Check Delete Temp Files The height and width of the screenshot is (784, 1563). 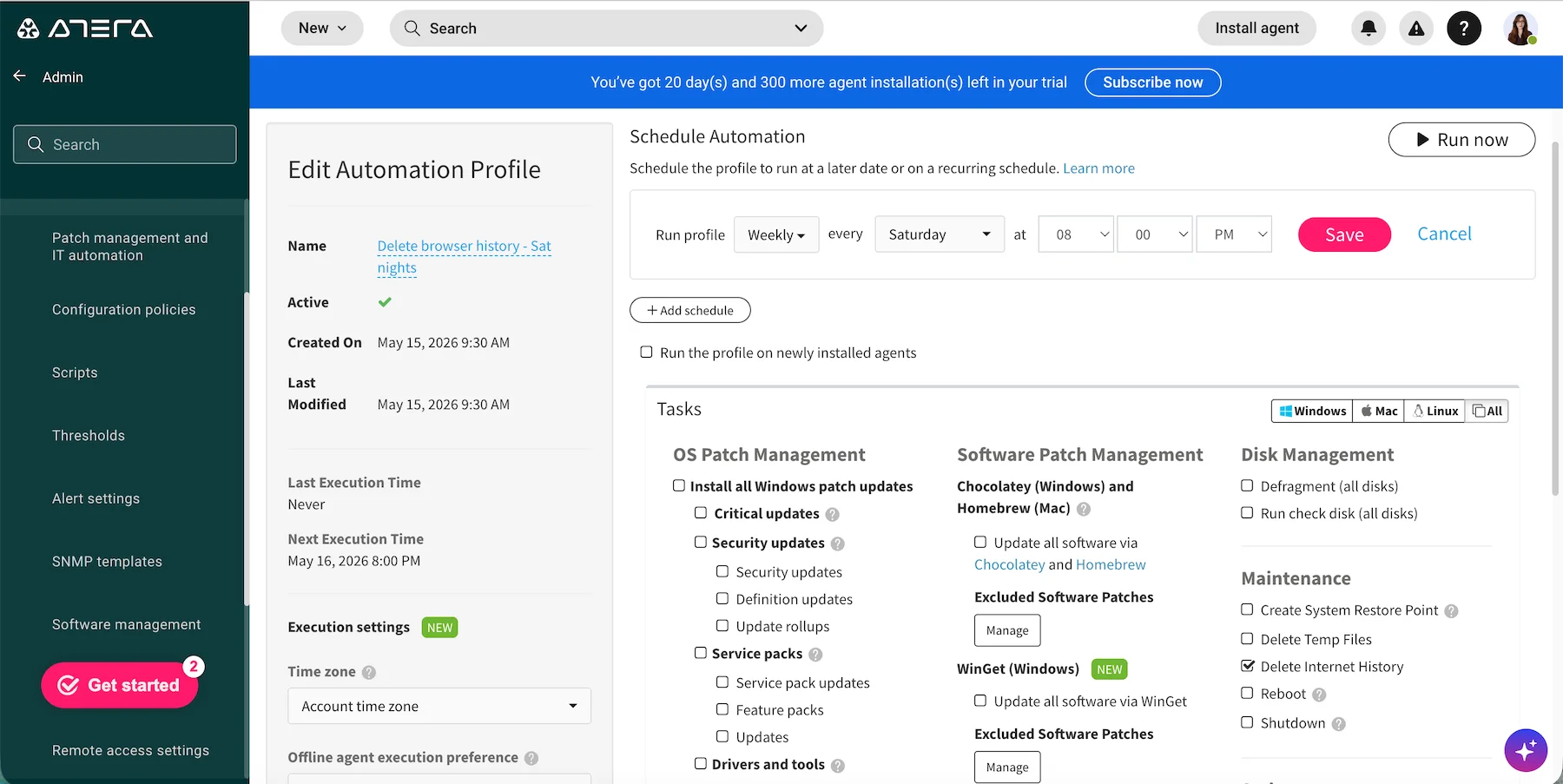click(x=1247, y=638)
